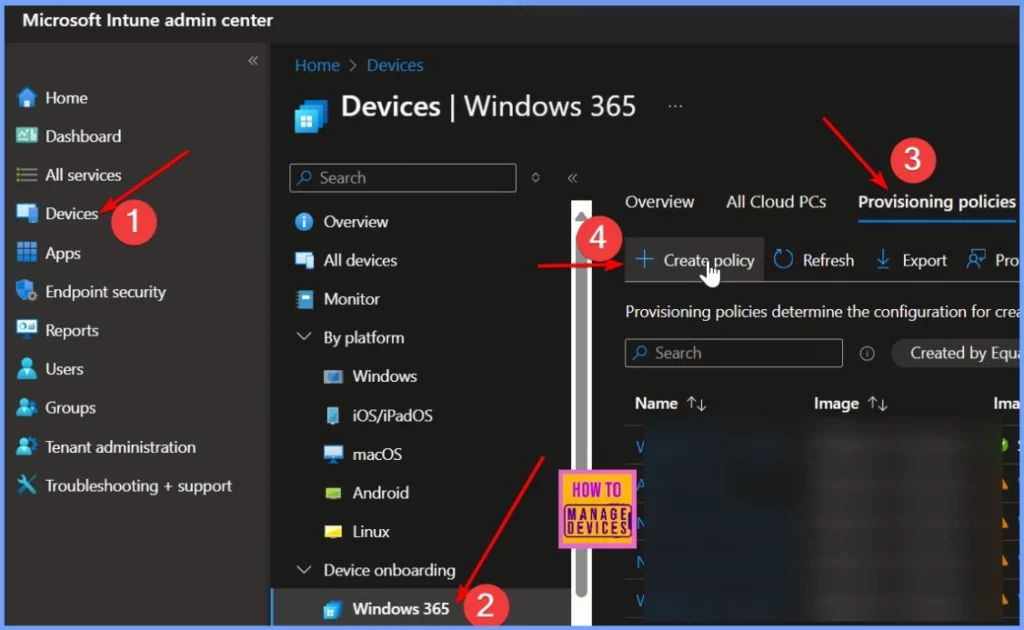
Task: Open the Overview tab
Action: point(660,202)
